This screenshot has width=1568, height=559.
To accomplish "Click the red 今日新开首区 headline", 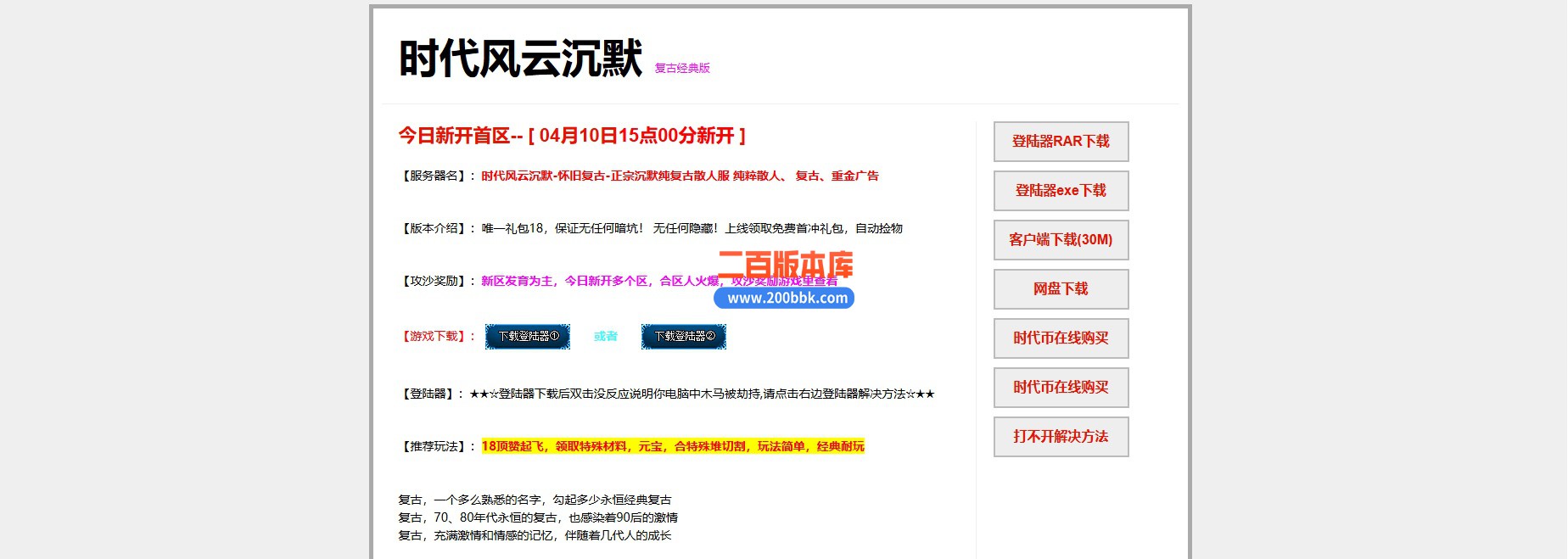I will [572, 136].
